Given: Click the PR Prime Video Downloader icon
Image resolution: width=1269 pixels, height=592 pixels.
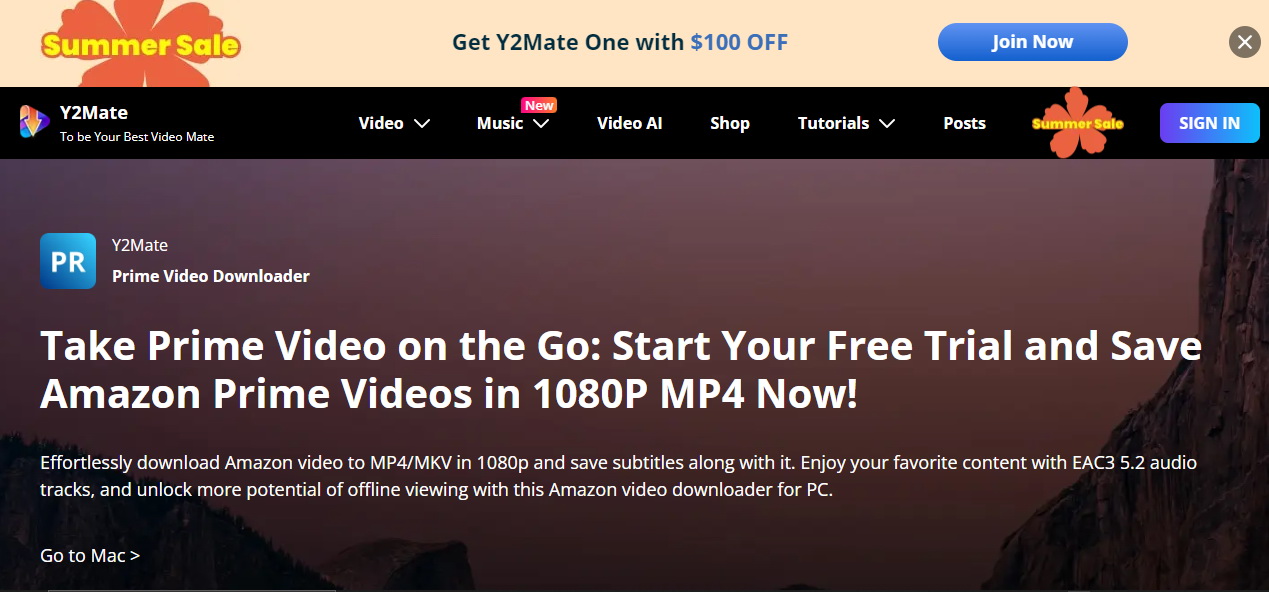Looking at the screenshot, I should pyautogui.click(x=68, y=261).
